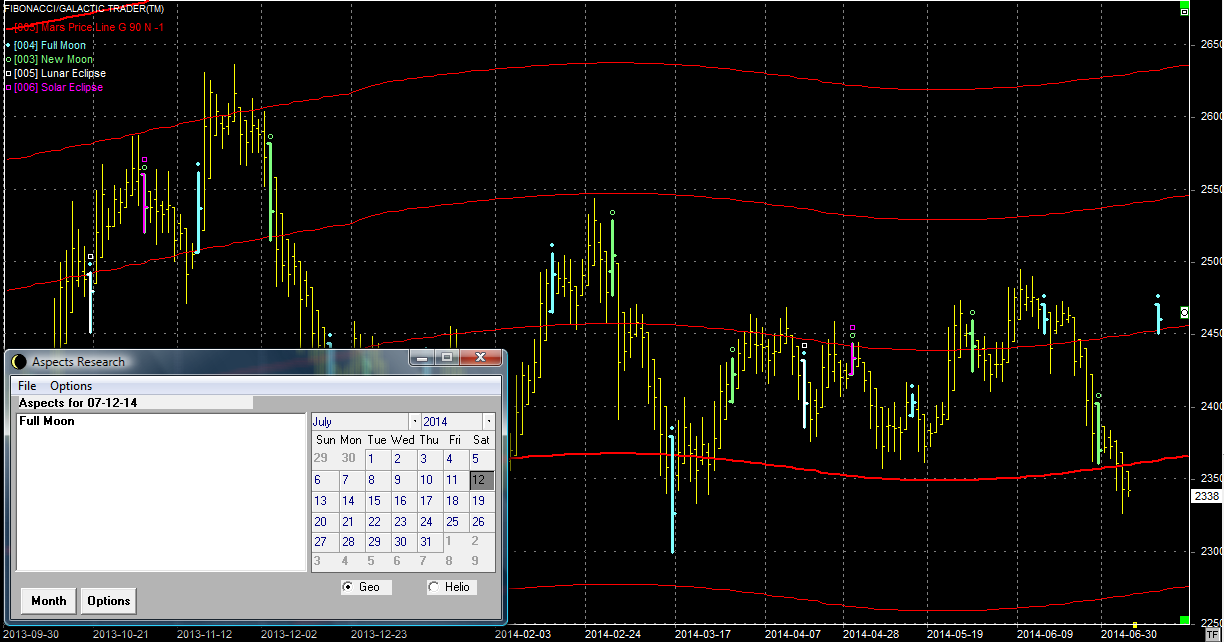Click the TF icon in bottom-right corner
The height and width of the screenshot is (642, 1224).
[x=1212, y=634]
